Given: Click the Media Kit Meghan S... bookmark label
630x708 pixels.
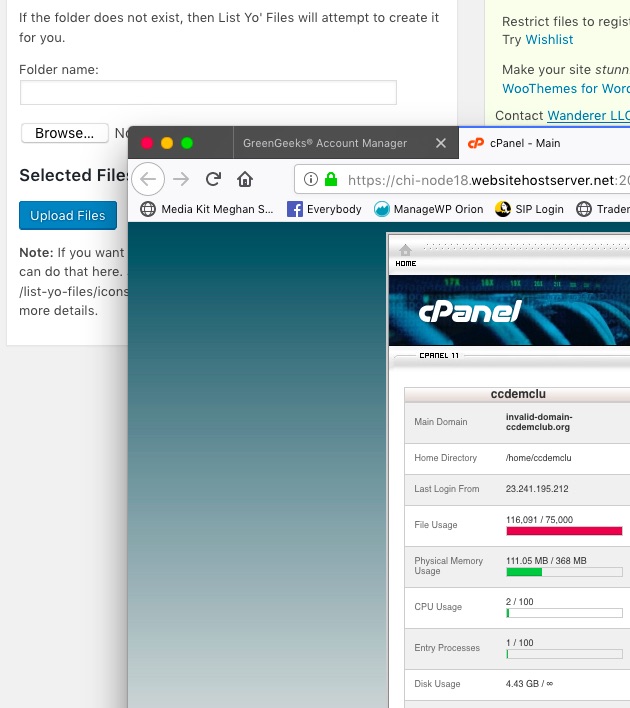Looking at the screenshot, I should point(217,209).
